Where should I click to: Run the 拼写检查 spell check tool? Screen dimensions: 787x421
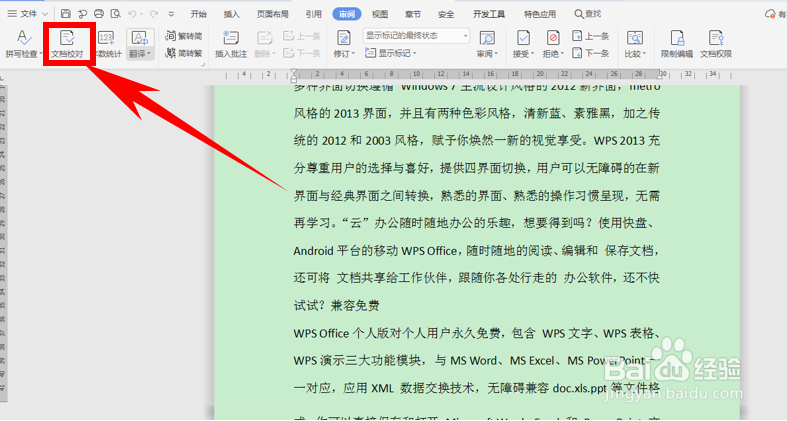point(21,43)
